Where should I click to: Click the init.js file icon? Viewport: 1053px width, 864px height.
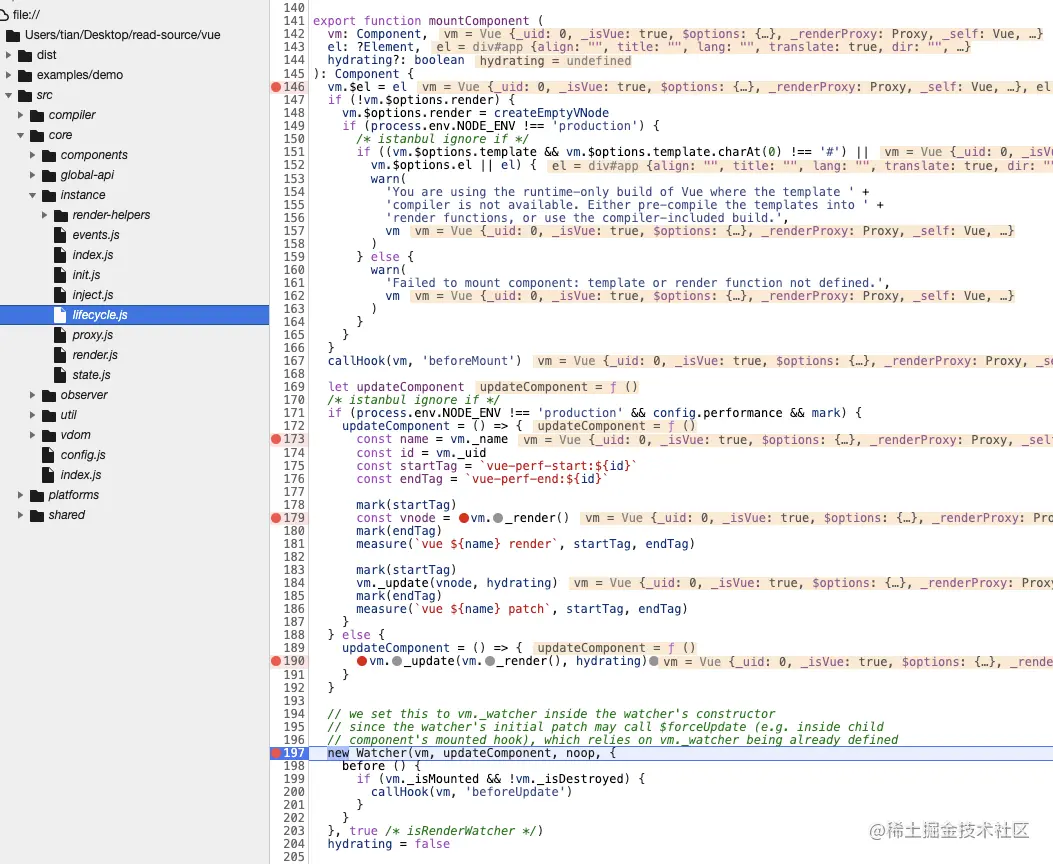click(60, 275)
